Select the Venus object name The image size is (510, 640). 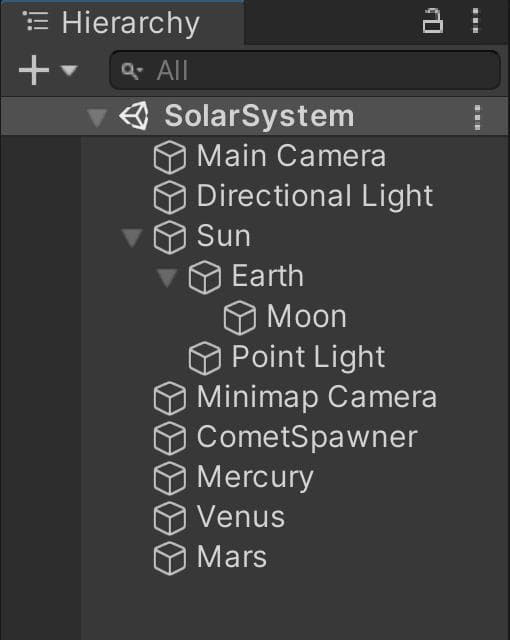240,517
